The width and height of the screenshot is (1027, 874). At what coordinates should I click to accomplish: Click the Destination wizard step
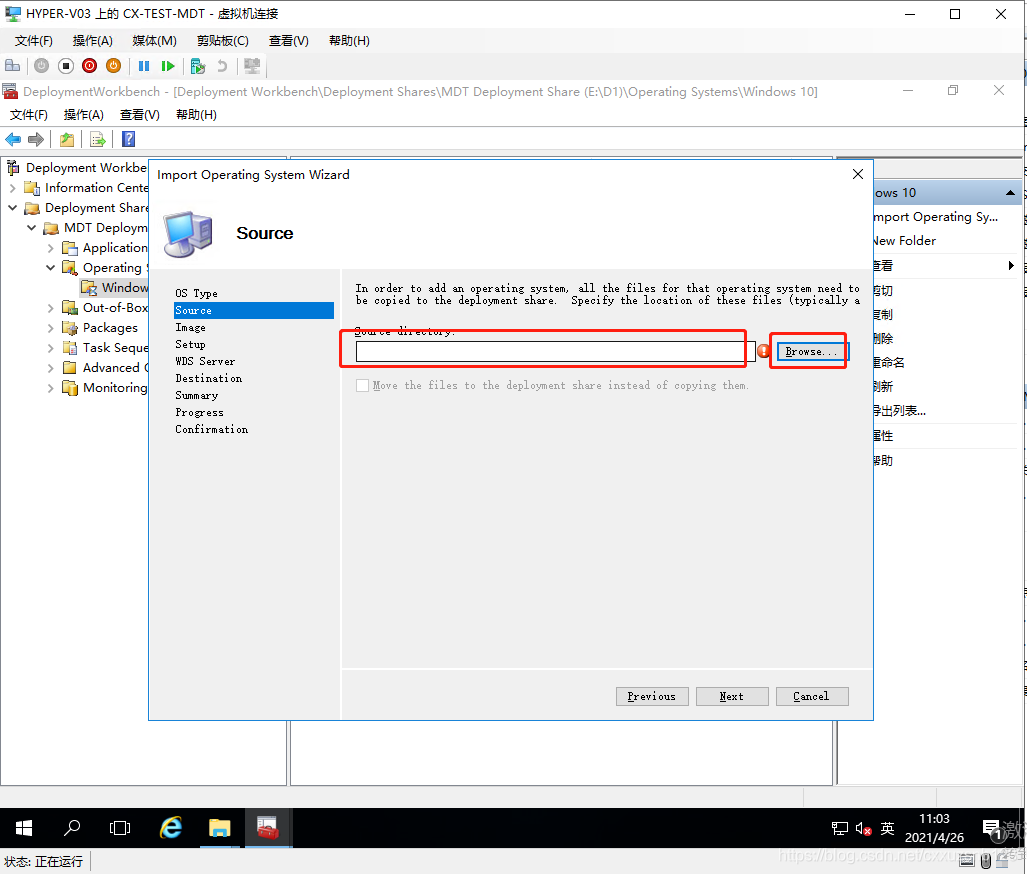coord(208,379)
